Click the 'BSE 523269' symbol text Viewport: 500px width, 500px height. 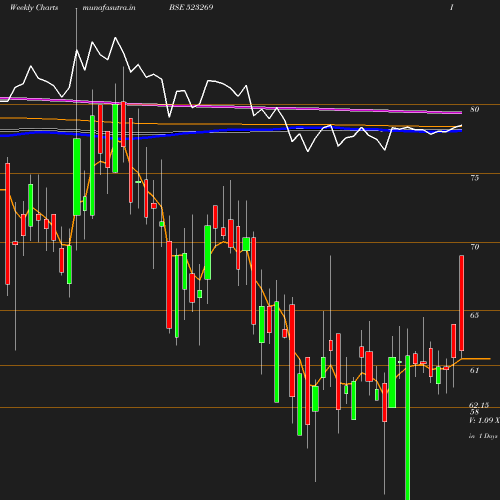point(191,7)
